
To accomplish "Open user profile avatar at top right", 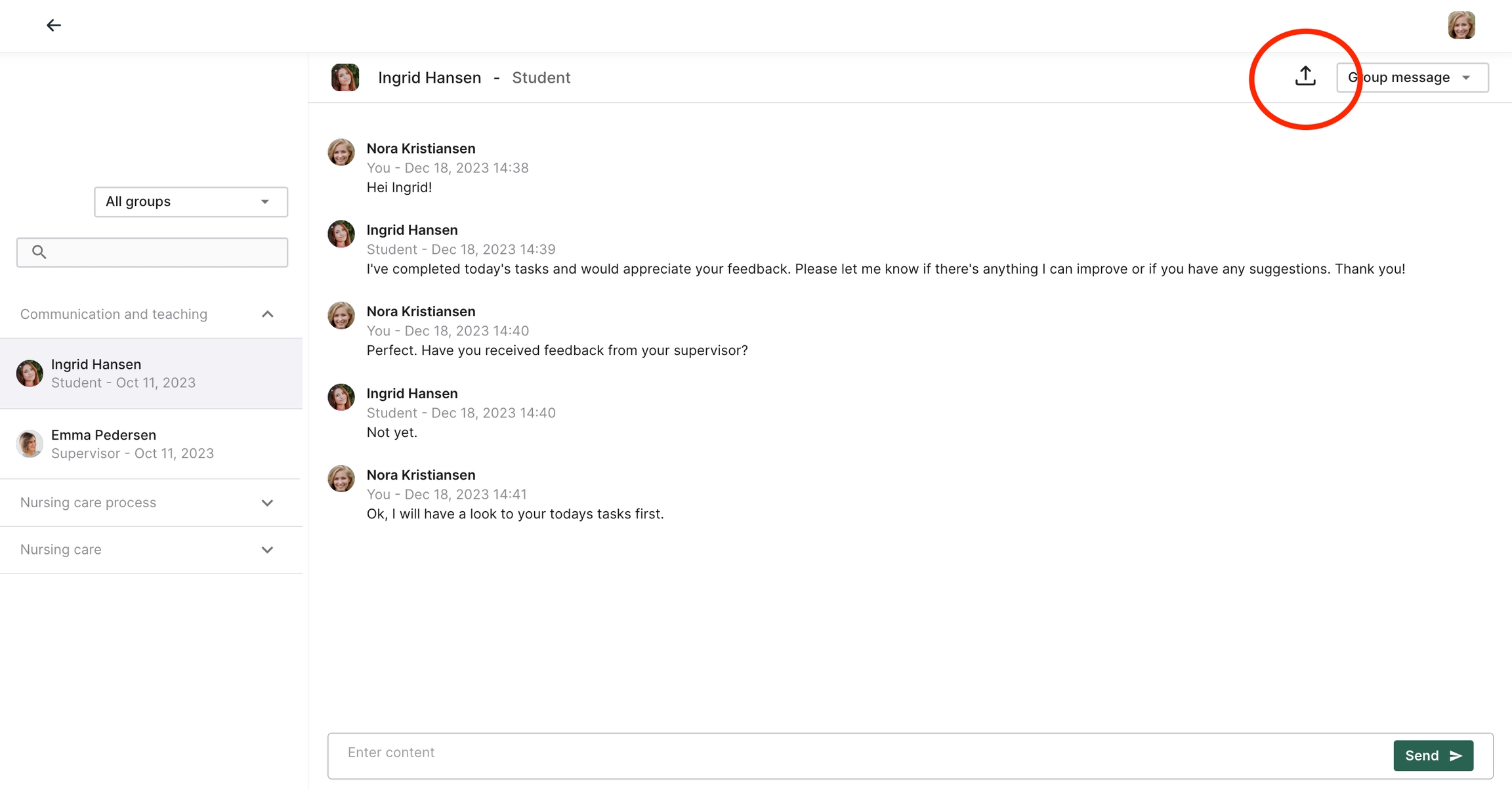I will [1461, 25].
